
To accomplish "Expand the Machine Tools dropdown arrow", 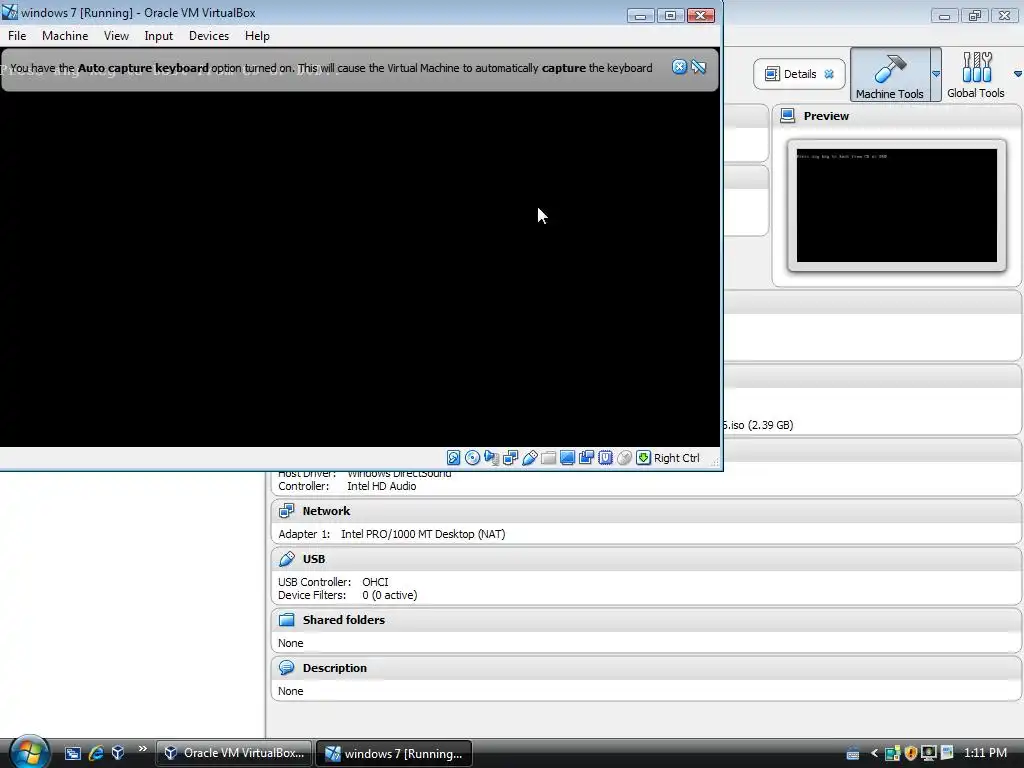I will [x=936, y=74].
